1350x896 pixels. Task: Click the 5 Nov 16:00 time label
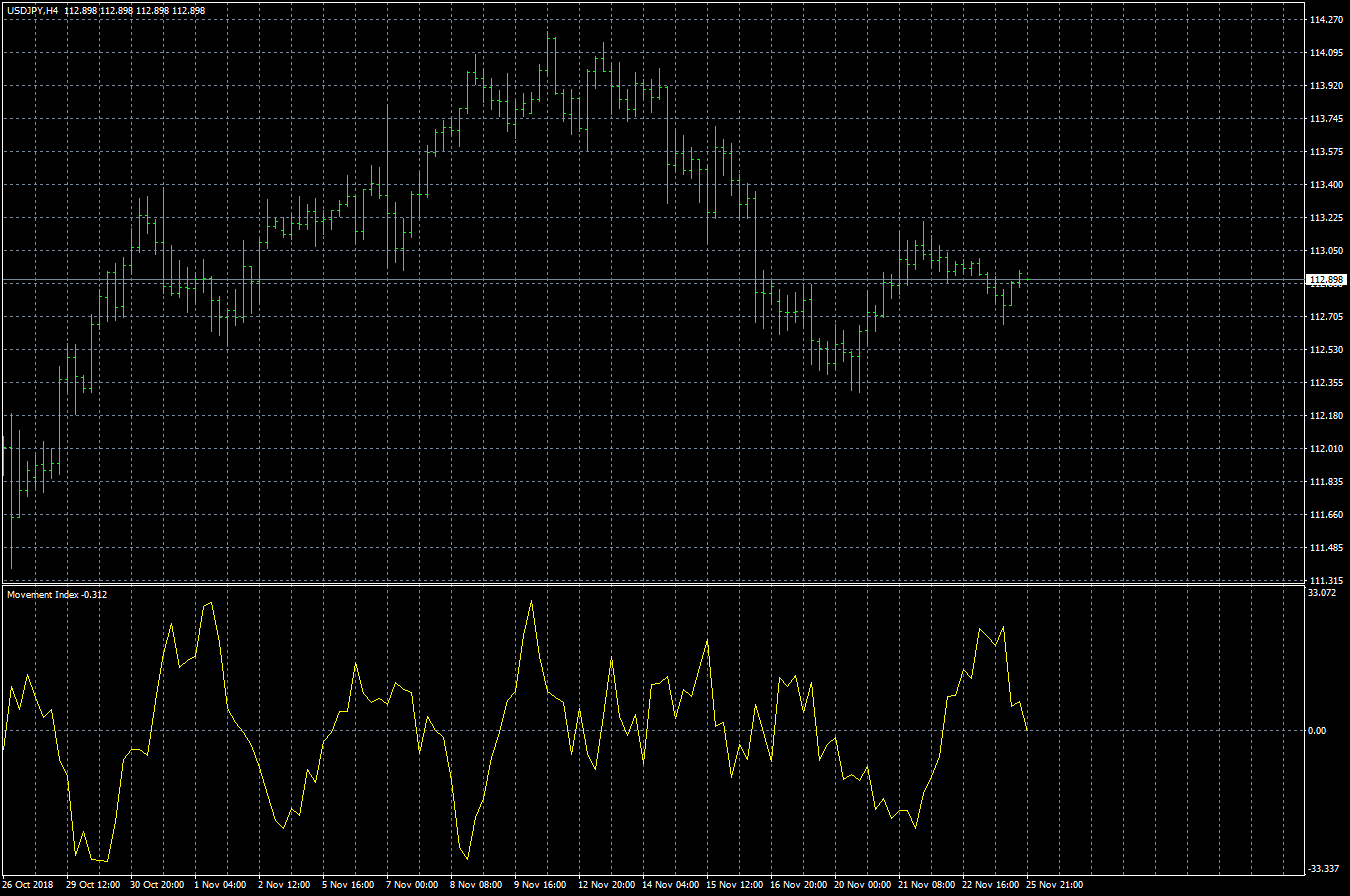349,885
